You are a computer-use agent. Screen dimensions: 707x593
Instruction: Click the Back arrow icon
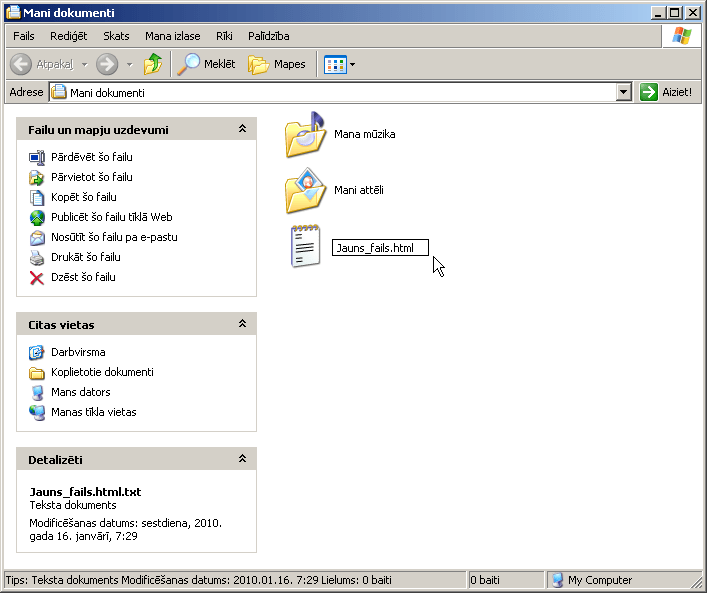tap(21, 64)
